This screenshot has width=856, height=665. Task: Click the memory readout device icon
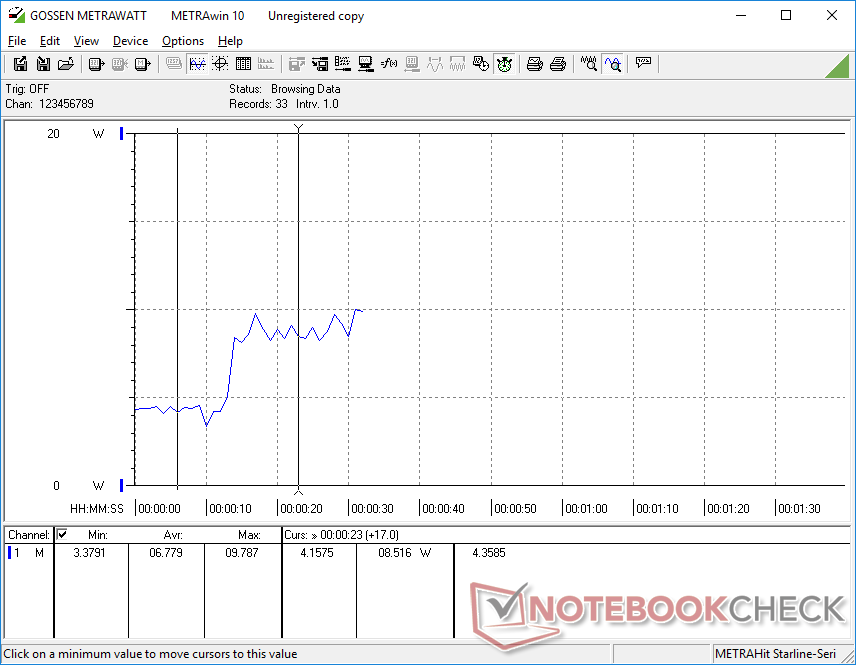point(142,64)
